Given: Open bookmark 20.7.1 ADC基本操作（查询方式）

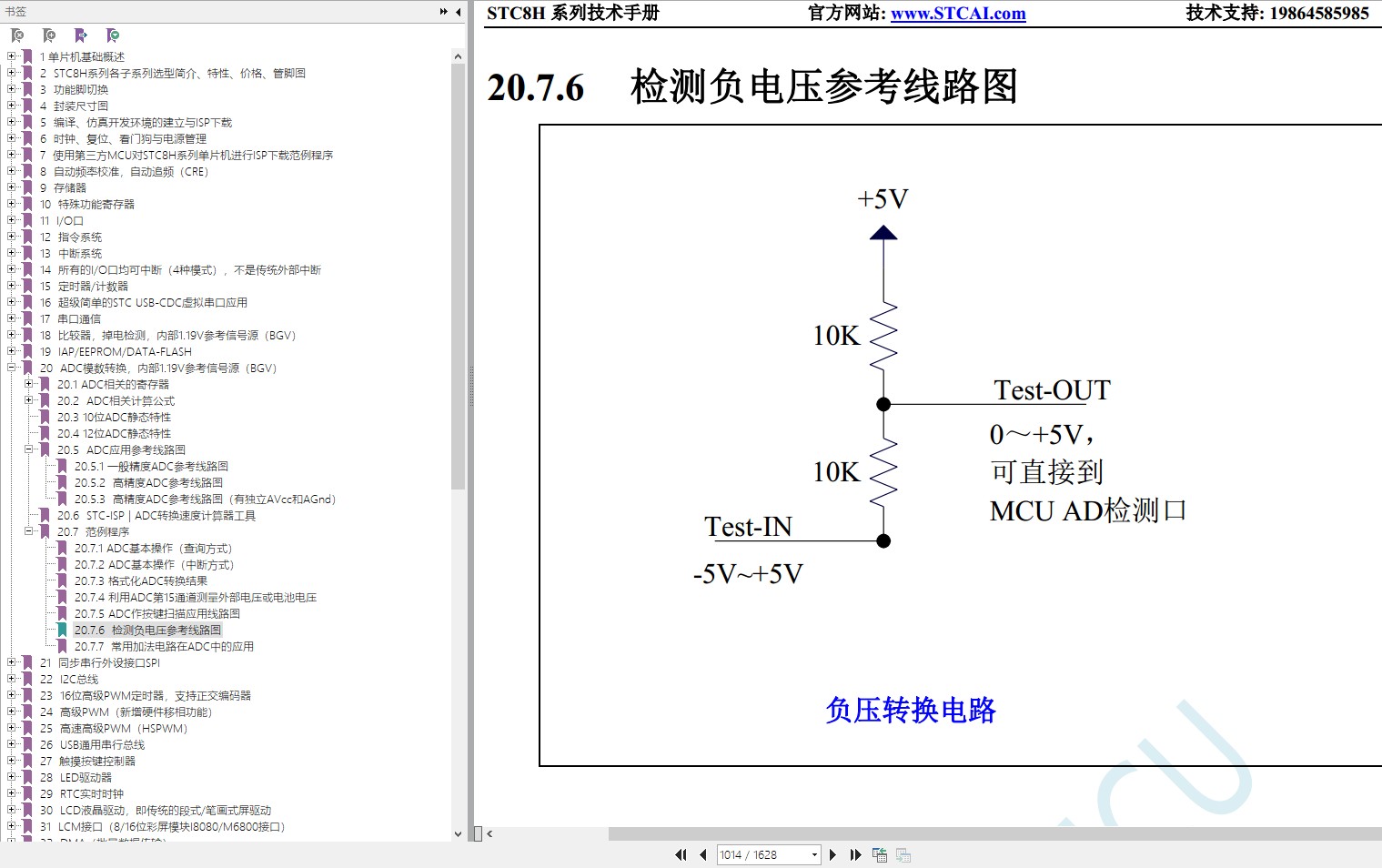Looking at the screenshot, I should tap(153, 548).
